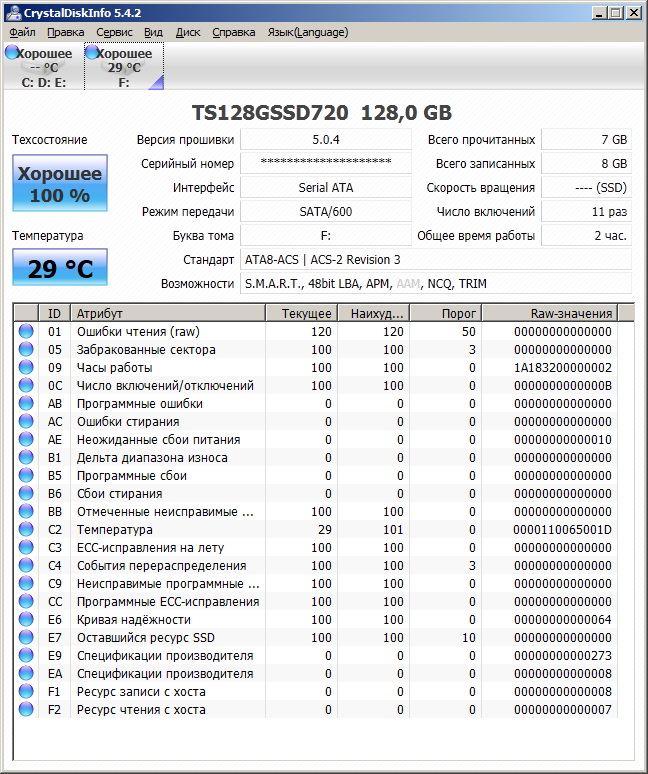Click status orb for Часы работы row
The width and height of the screenshot is (648, 774).
26,368
